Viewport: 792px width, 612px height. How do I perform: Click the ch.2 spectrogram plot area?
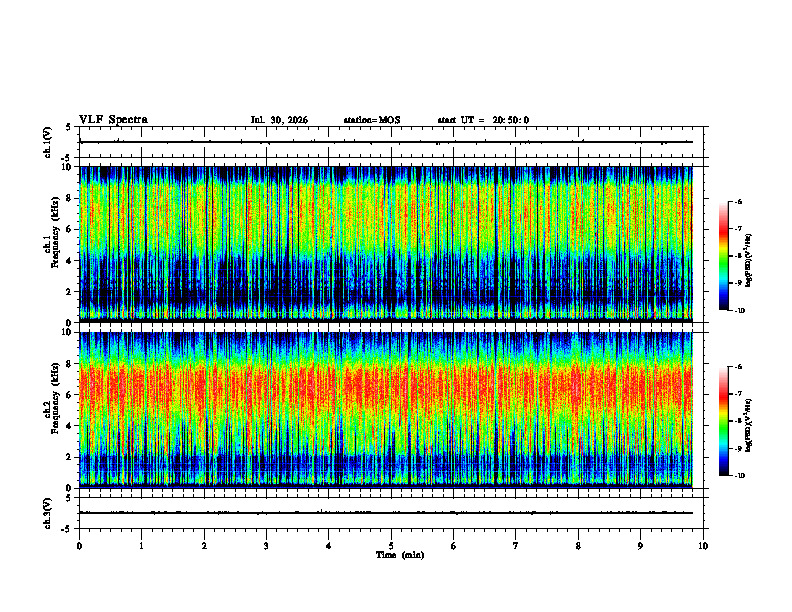pyautogui.click(x=386, y=410)
